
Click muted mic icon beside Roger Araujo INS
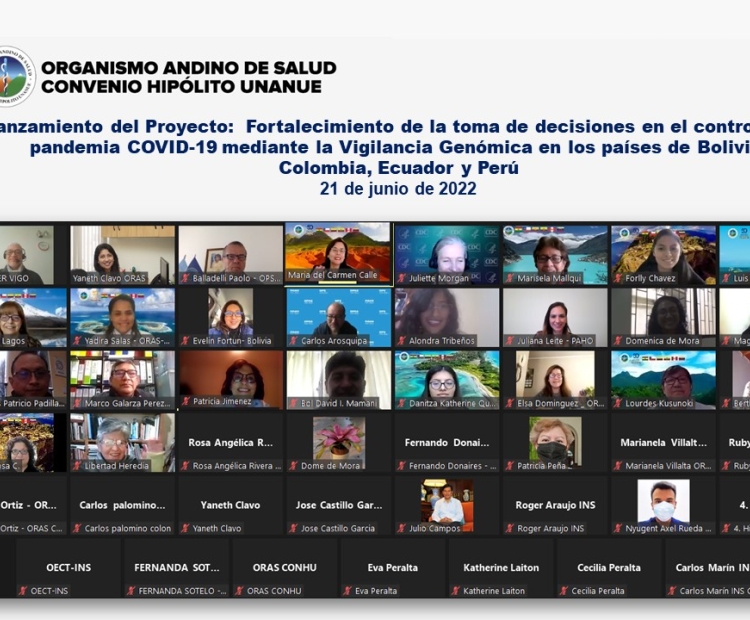509,528
